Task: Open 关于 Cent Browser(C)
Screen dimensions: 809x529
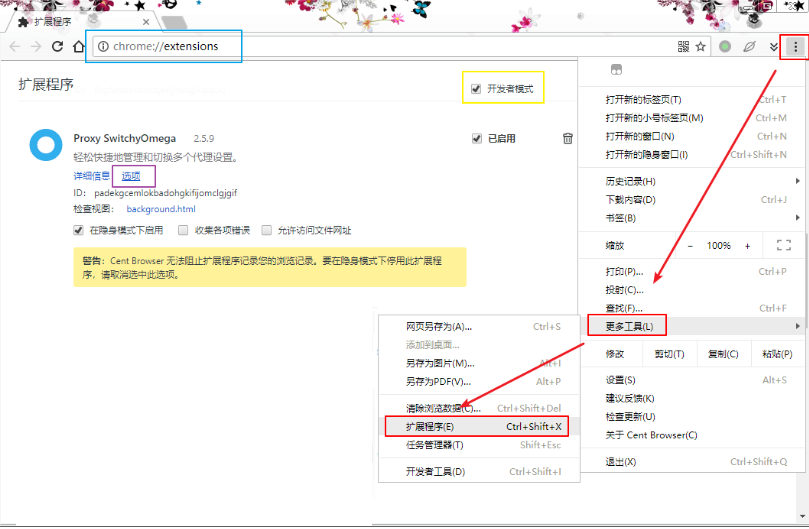Action: pos(691,435)
